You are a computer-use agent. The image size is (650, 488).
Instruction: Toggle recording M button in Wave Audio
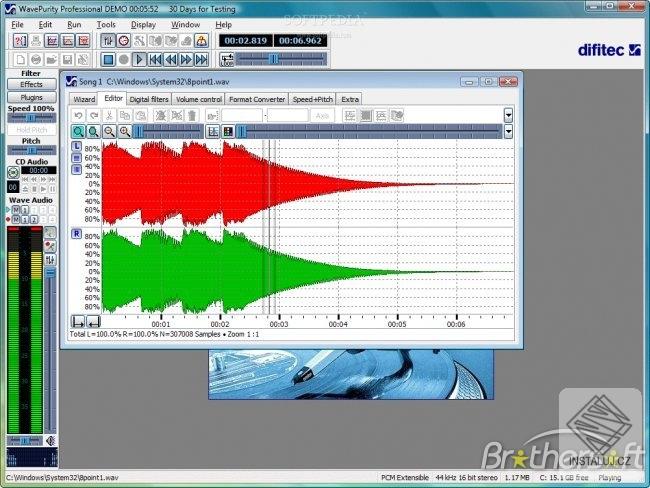coord(16,219)
